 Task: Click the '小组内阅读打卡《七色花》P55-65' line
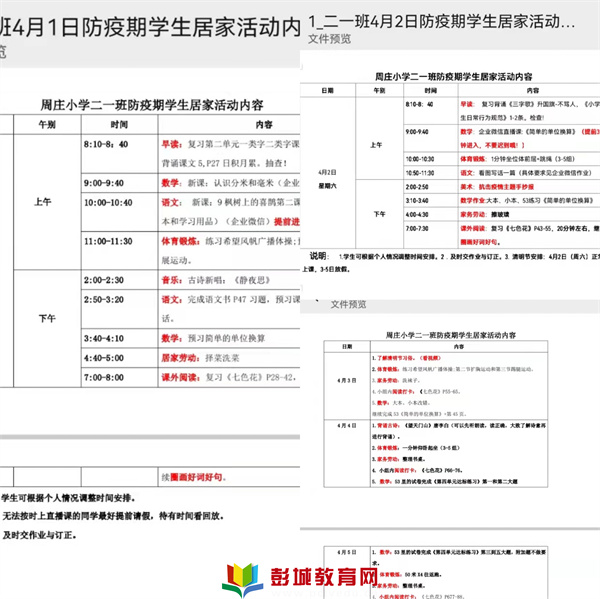click(x=416, y=392)
